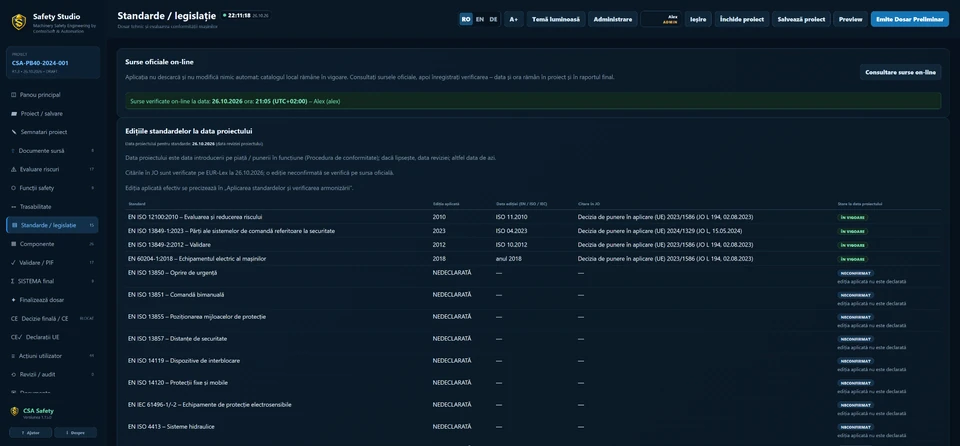This screenshot has height=446, width=960.
Task: Click EN ISO 4413 – Sisteme hidraulice
Action: (x=171, y=426)
